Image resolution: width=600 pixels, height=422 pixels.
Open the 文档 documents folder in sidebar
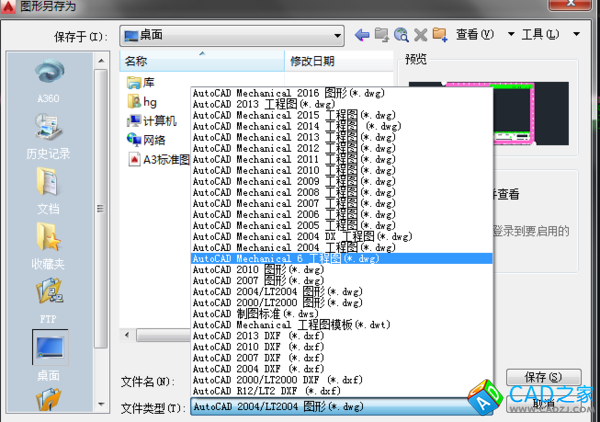[x=49, y=191]
